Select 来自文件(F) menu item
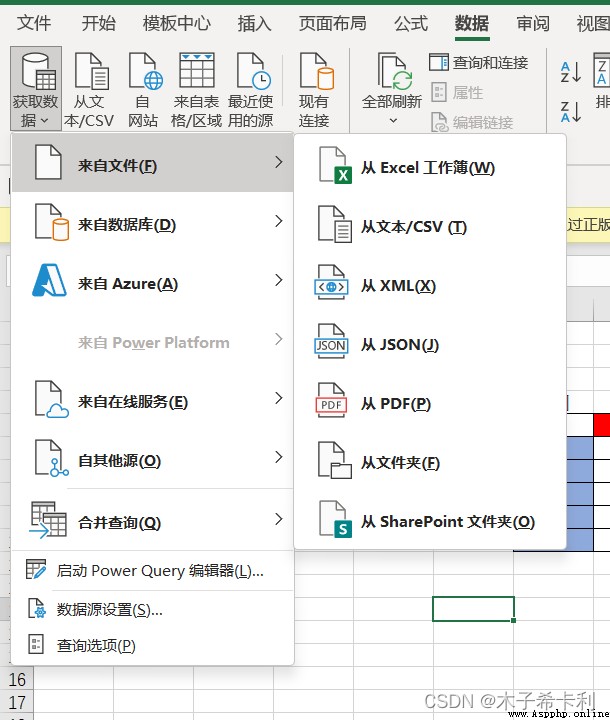Viewport: 610px width, 720px height. pyautogui.click(x=152, y=163)
